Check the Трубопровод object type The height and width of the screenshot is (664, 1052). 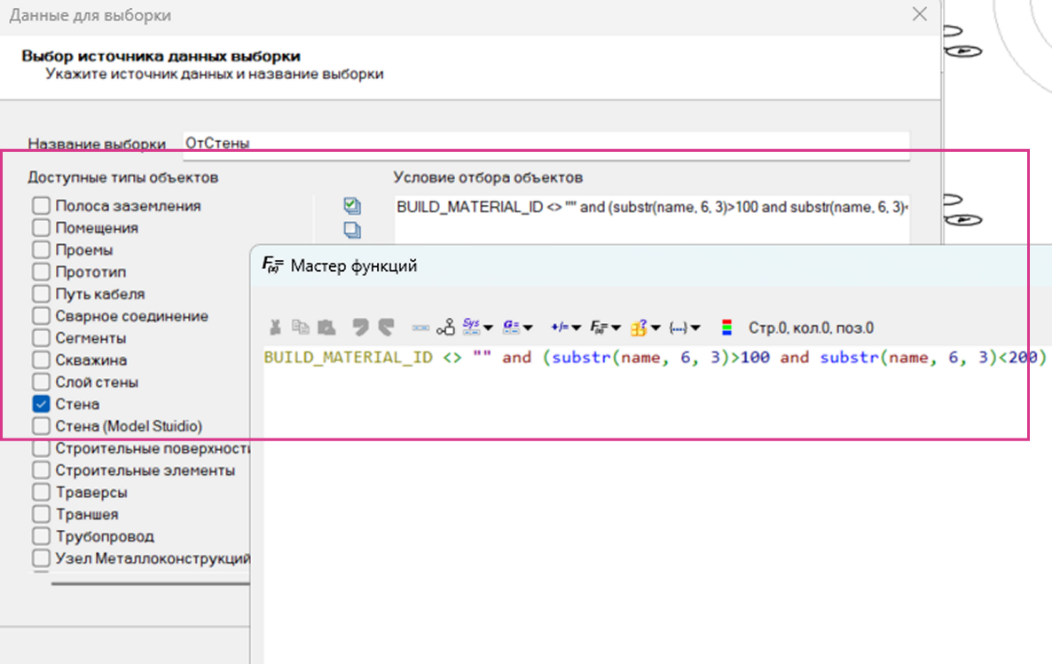(41, 536)
